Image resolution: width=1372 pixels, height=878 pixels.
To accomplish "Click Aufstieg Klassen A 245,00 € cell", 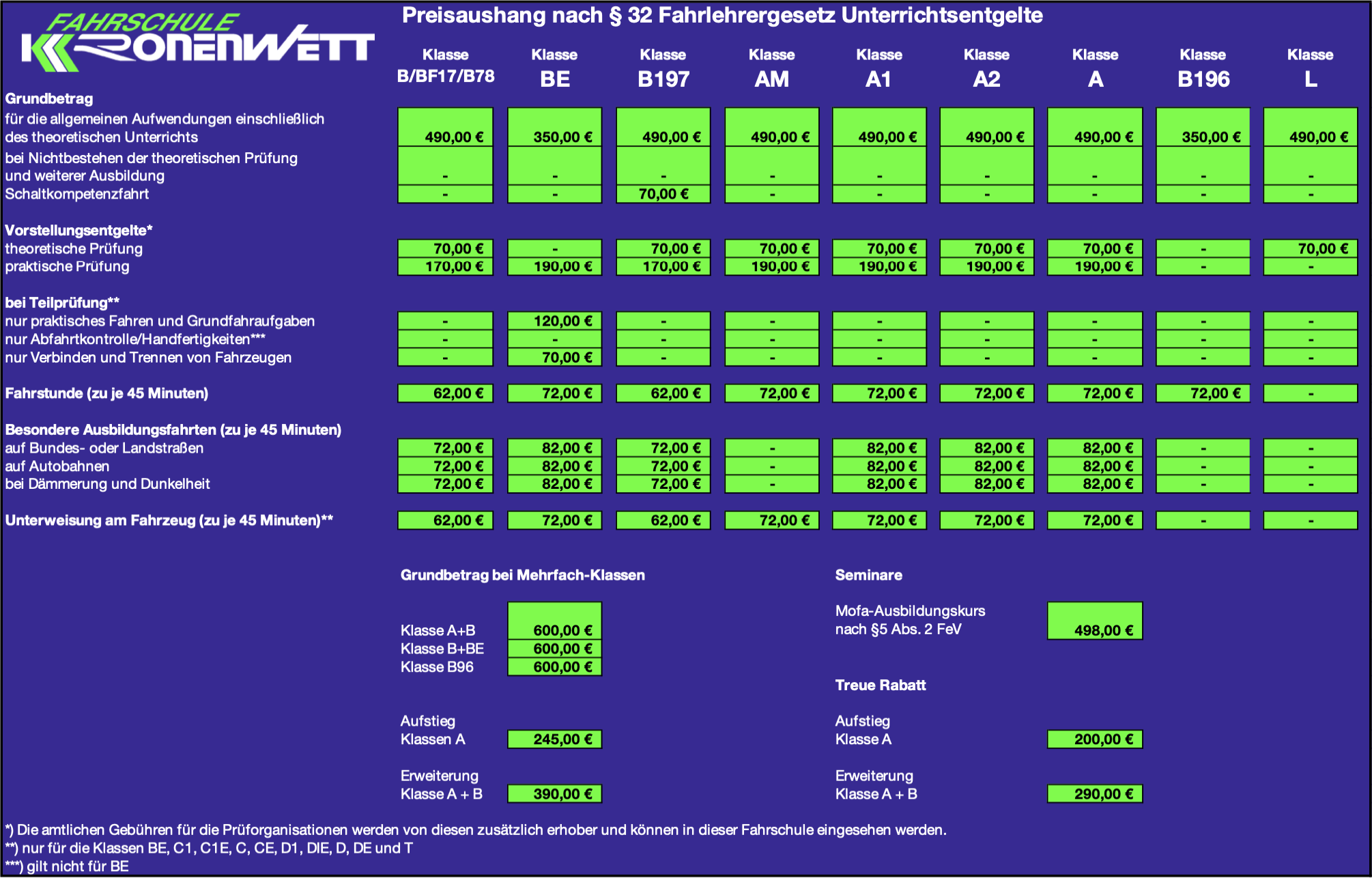I will [x=554, y=739].
